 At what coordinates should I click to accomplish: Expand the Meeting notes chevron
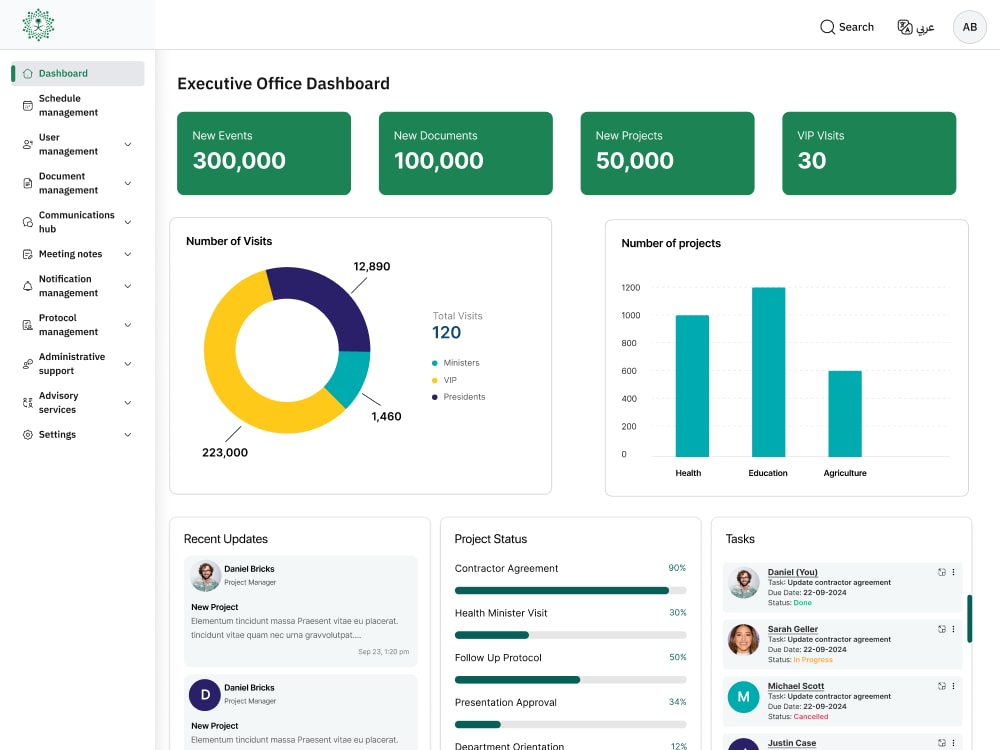click(128, 254)
